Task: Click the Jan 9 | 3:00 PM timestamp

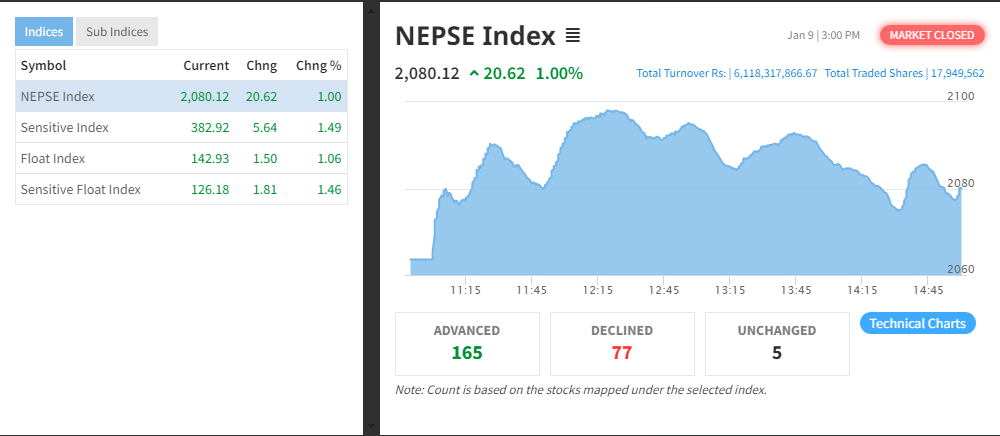Action: coord(823,35)
